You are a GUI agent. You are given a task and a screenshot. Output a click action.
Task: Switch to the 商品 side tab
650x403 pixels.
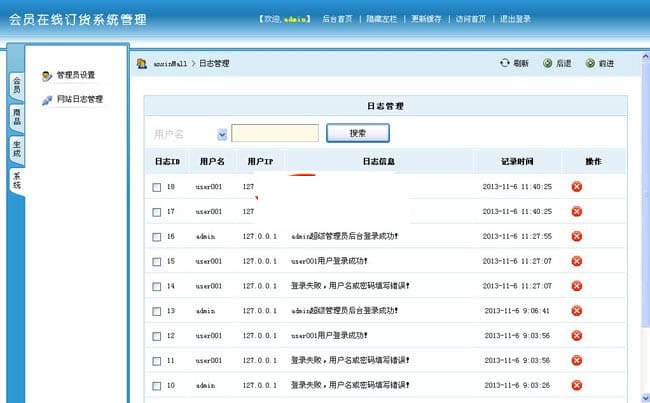(17, 117)
